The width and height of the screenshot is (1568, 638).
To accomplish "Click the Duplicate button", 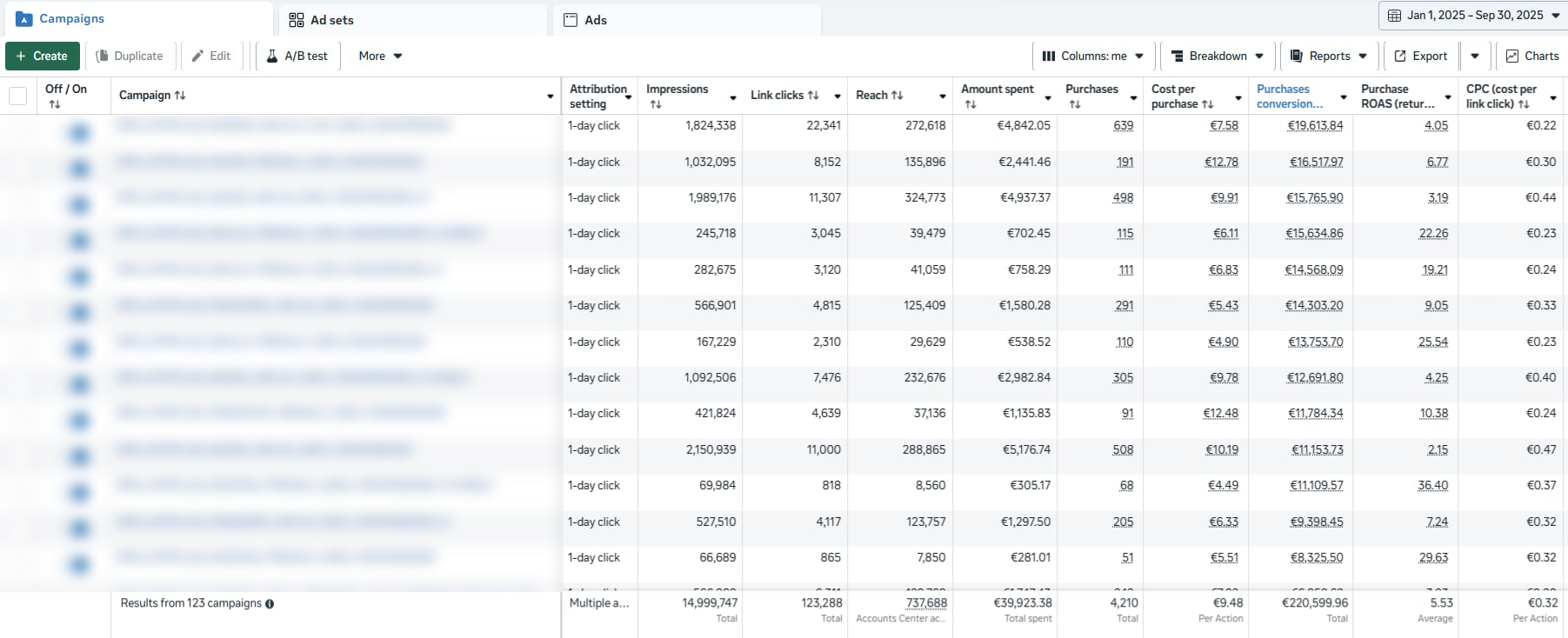I will point(129,56).
